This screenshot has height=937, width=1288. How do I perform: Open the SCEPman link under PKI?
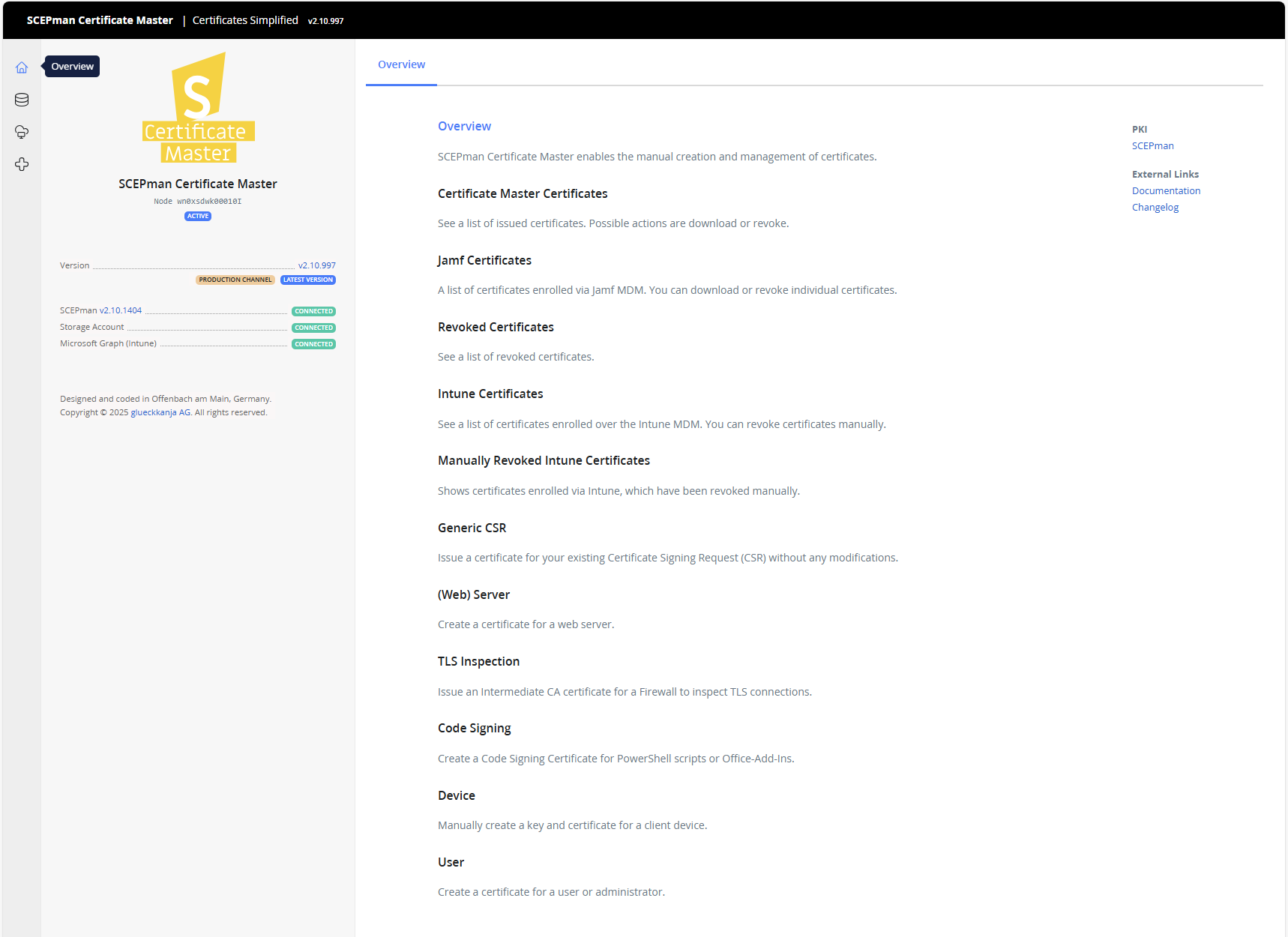click(x=1152, y=146)
